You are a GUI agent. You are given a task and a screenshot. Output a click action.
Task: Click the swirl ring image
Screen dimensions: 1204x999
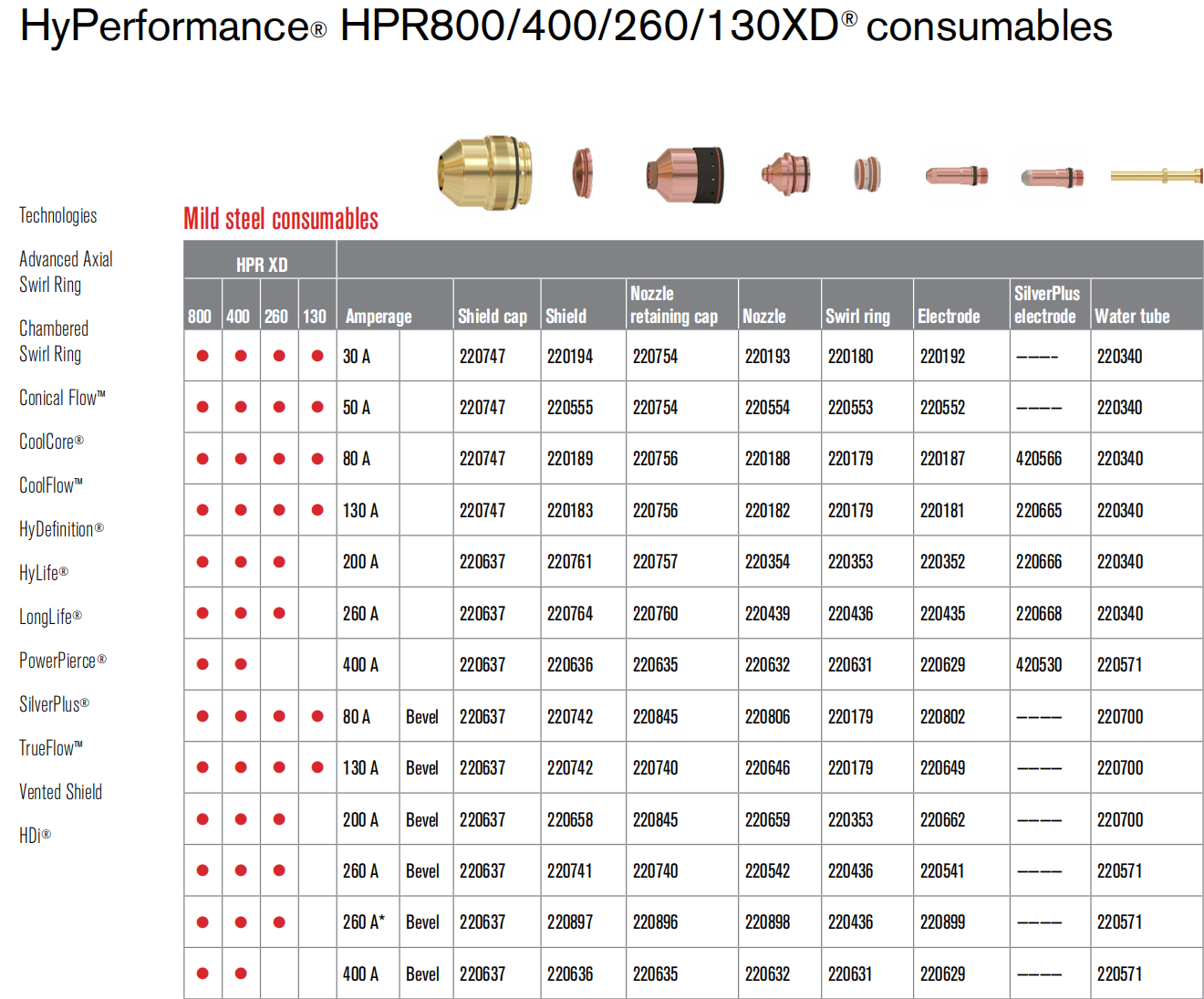(867, 174)
